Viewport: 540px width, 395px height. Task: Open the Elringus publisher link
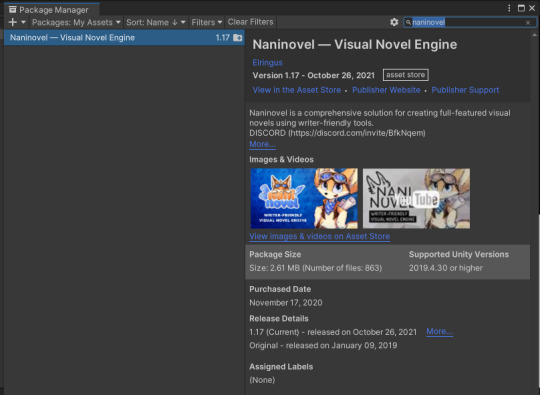click(x=267, y=63)
